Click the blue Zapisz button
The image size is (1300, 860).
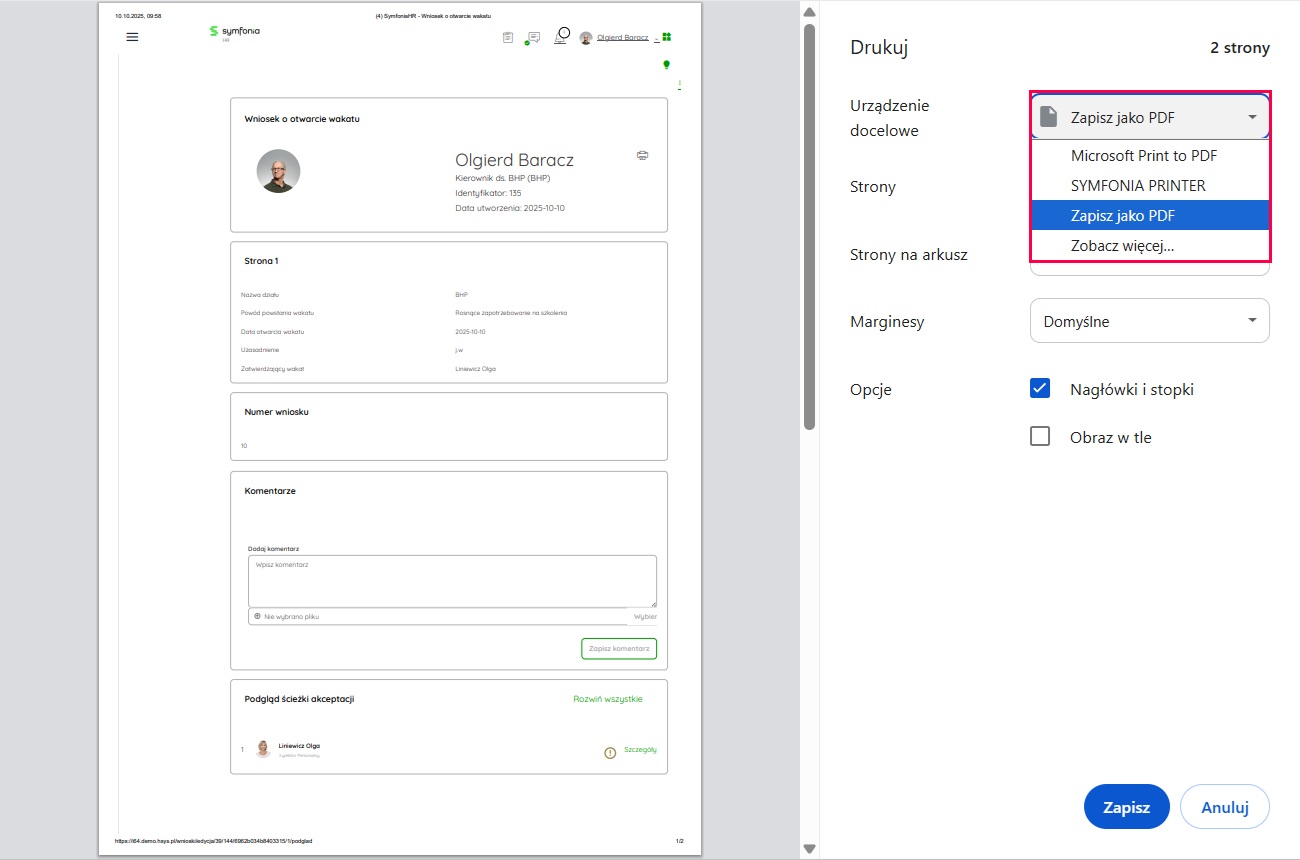tap(1126, 807)
